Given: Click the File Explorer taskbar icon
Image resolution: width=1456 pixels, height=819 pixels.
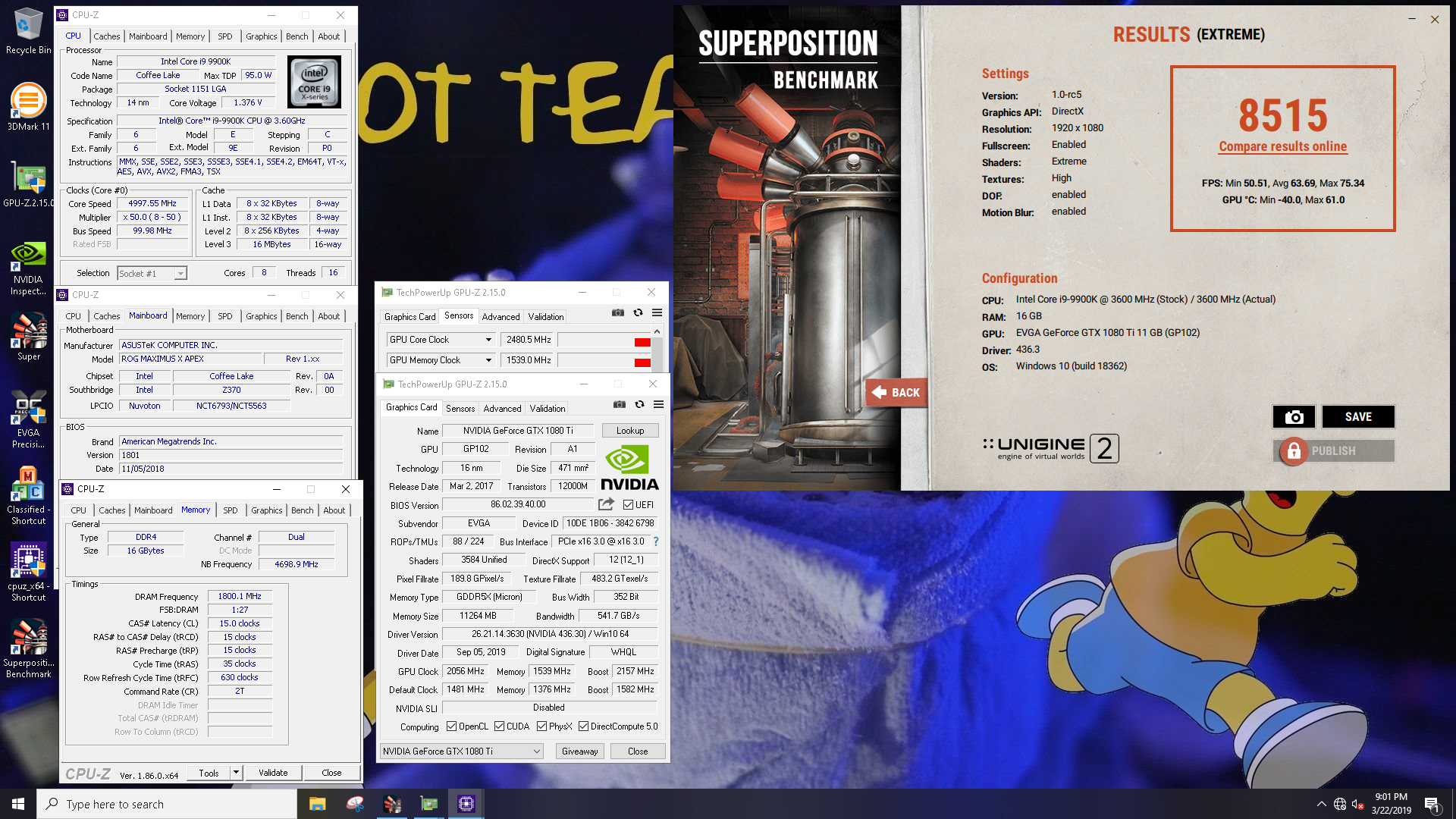Looking at the screenshot, I should tap(317, 804).
